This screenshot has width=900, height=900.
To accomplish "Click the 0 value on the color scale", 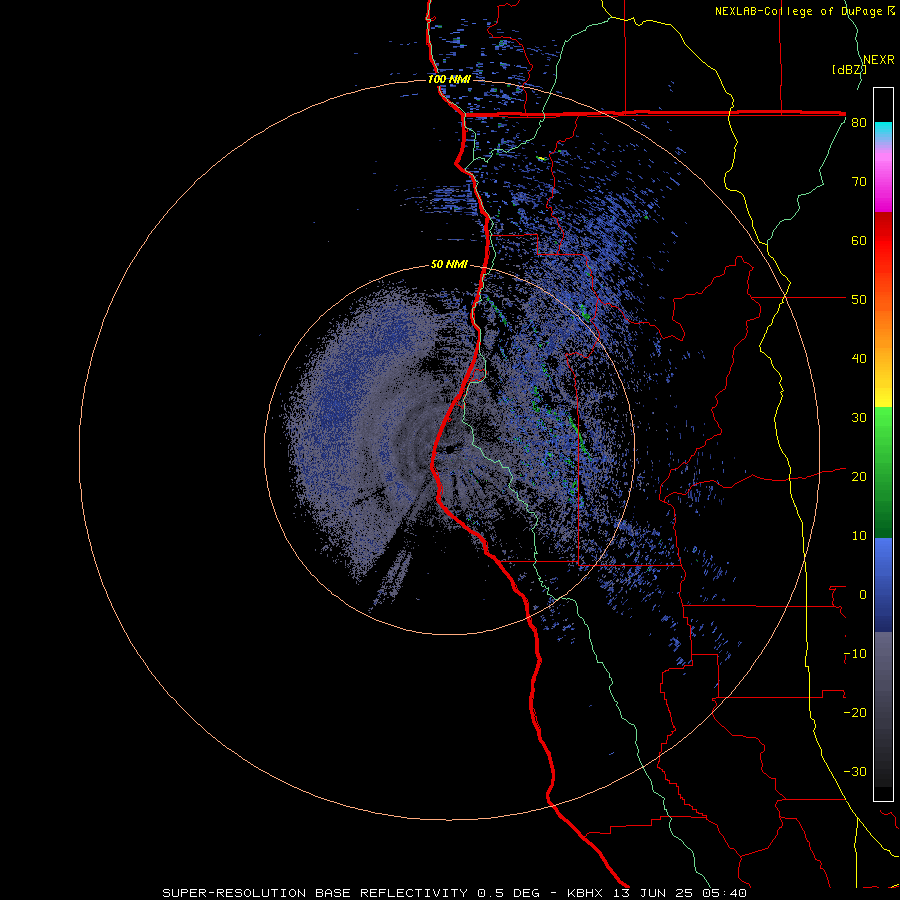I will pyautogui.click(x=862, y=595).
